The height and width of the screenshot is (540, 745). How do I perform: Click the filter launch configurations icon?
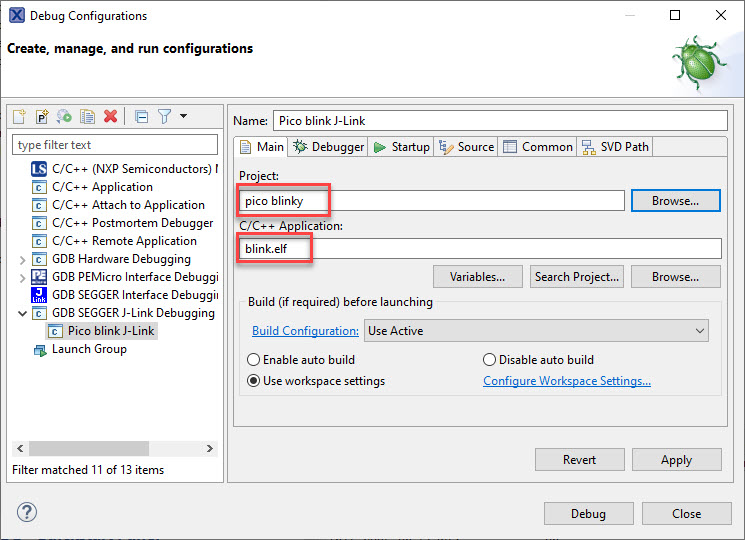tap(165, 117)
